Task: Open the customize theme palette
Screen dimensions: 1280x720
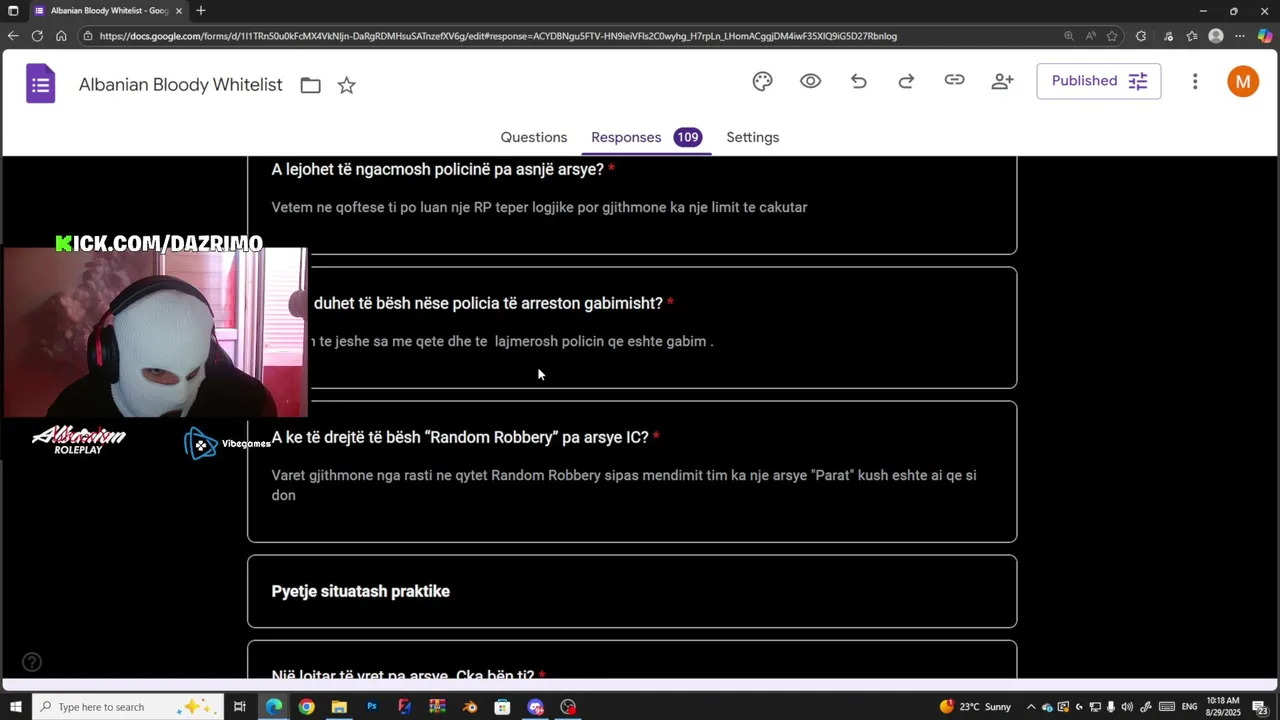Action: 762,81
